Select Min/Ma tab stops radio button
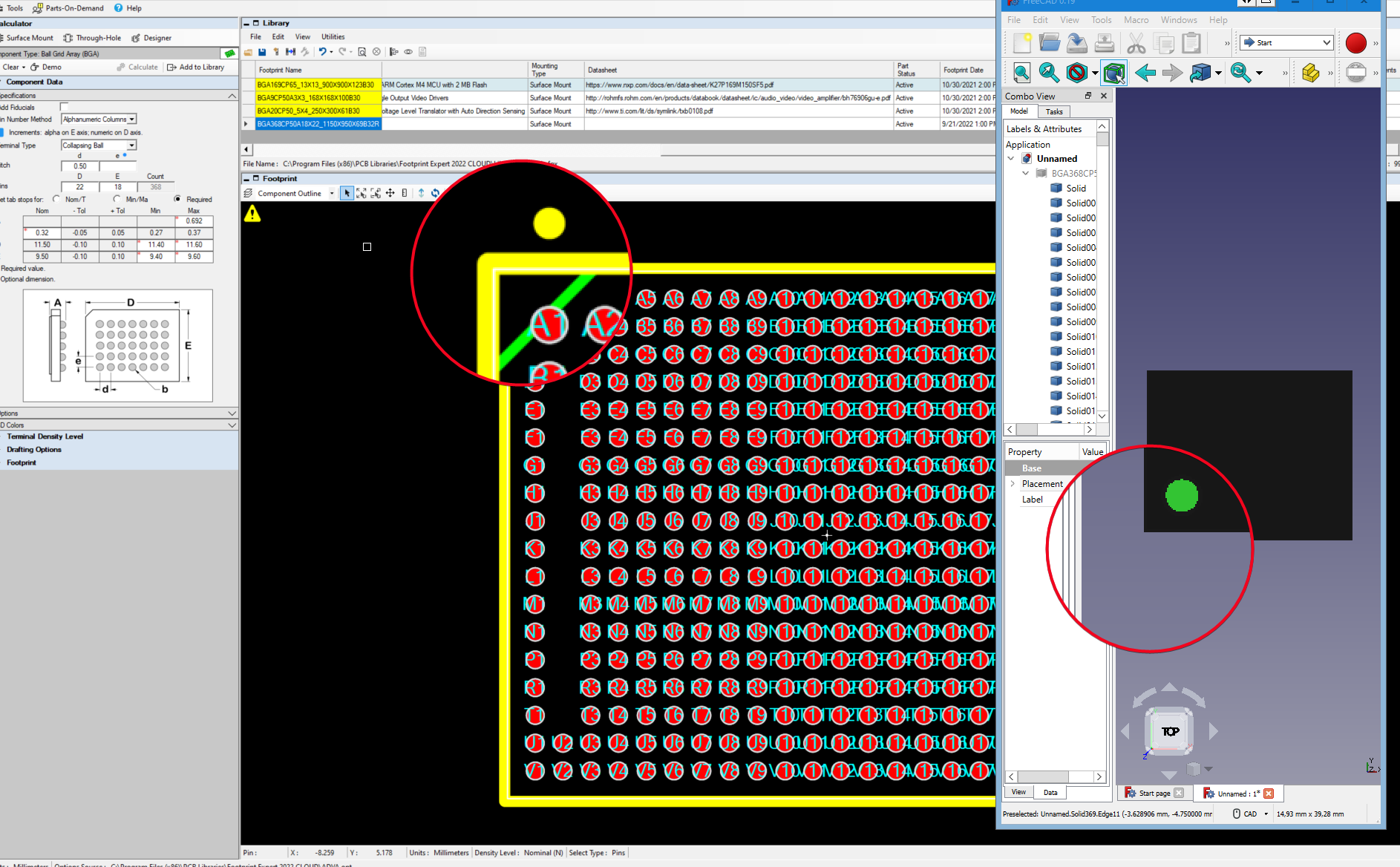The image size is (1400, 867). pyautogui.click(x=117, y=199)
